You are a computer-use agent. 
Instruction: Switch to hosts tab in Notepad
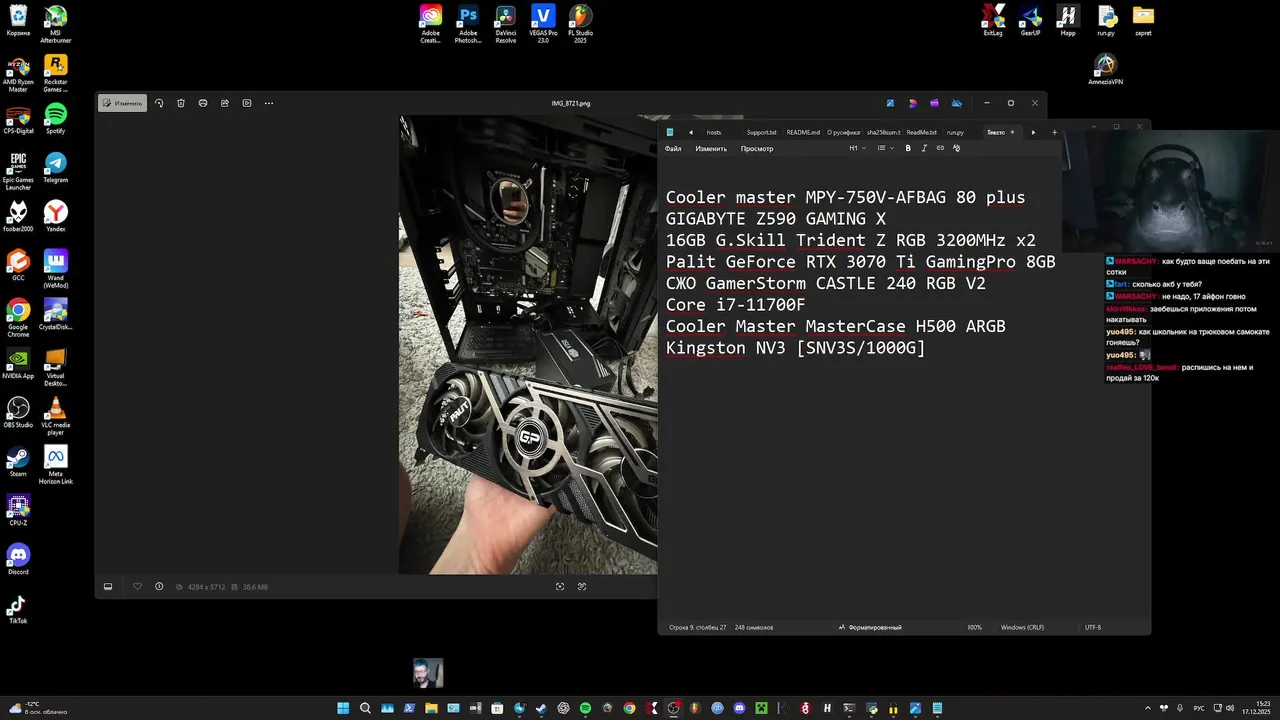tap(714, 132)
